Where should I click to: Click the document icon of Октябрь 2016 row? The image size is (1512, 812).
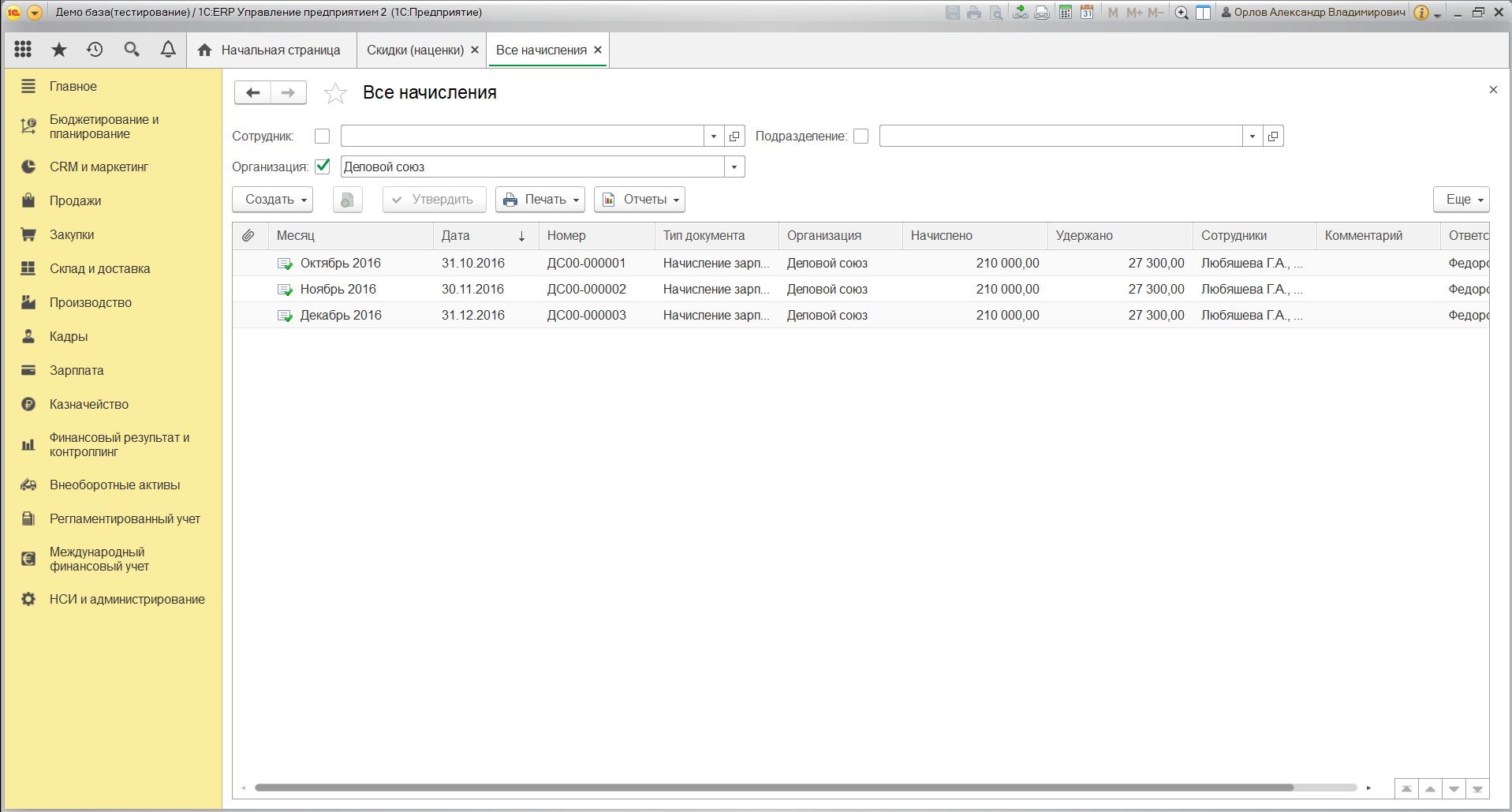point(285,264)
